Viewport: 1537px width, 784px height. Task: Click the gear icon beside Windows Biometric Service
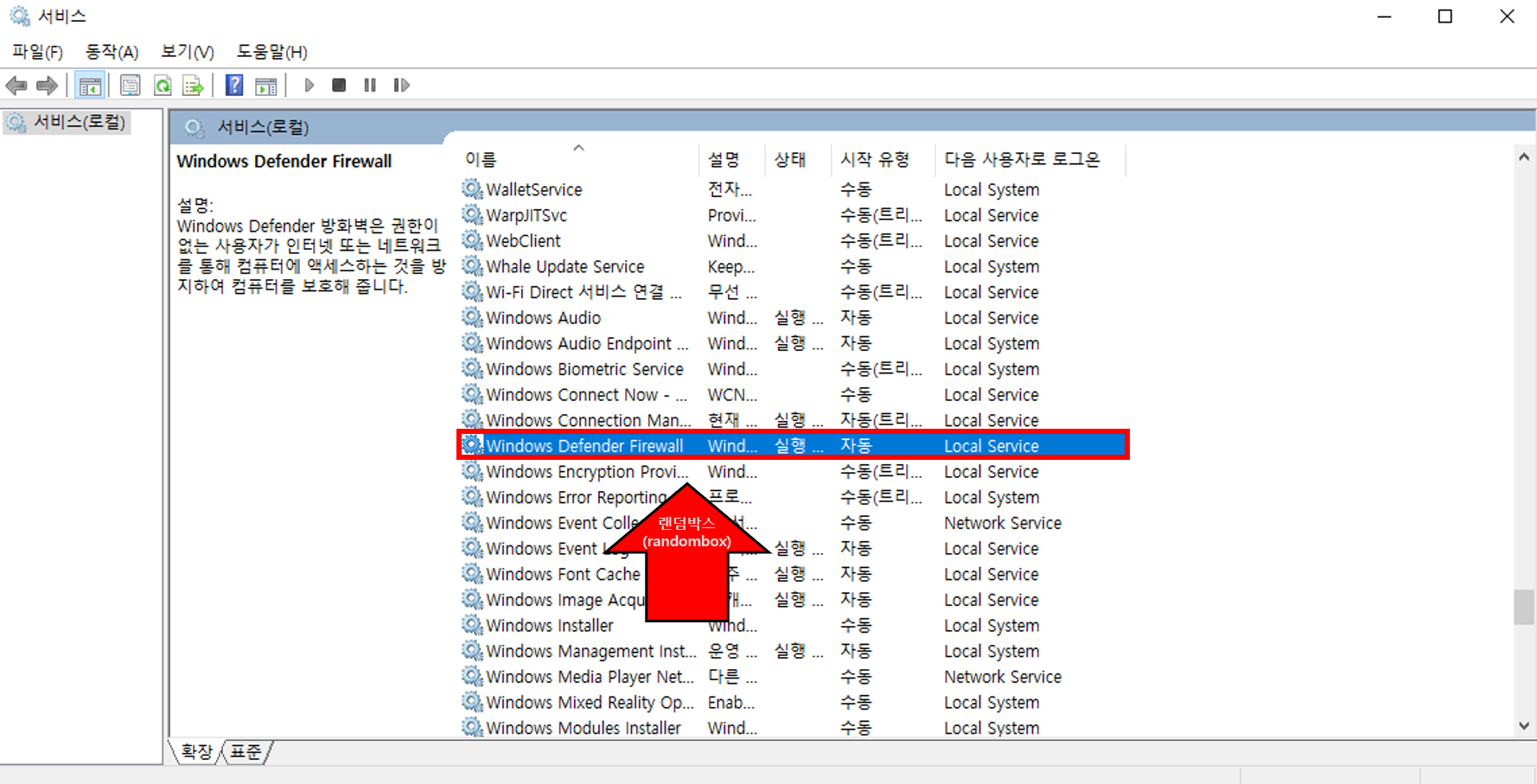click(472, 368)
